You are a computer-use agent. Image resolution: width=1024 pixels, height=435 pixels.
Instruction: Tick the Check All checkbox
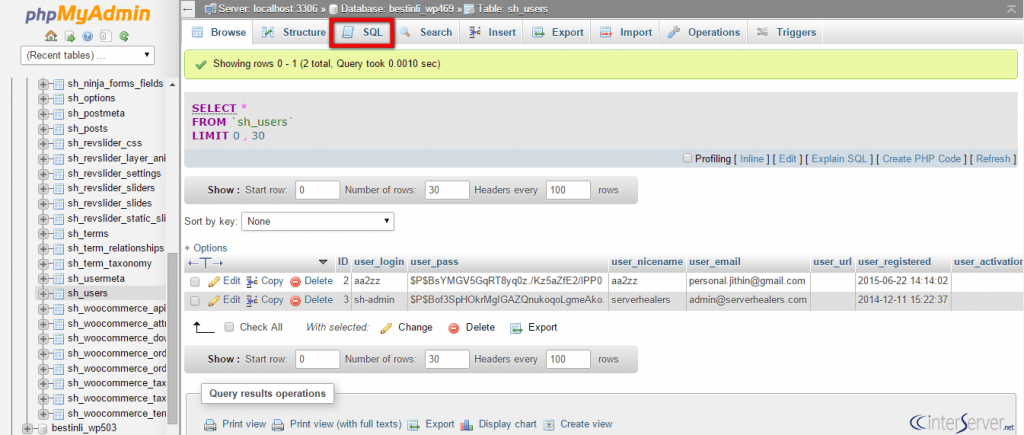tap(229, 327)
